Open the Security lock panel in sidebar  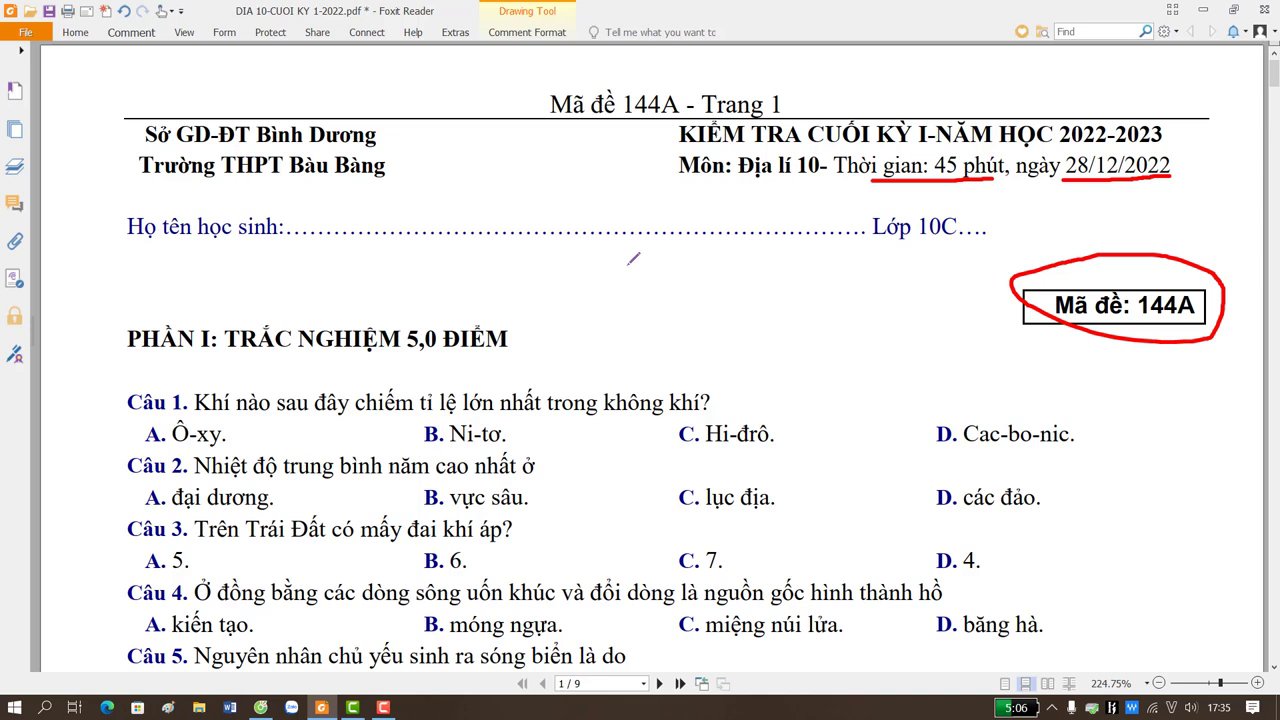coord(15,316)
